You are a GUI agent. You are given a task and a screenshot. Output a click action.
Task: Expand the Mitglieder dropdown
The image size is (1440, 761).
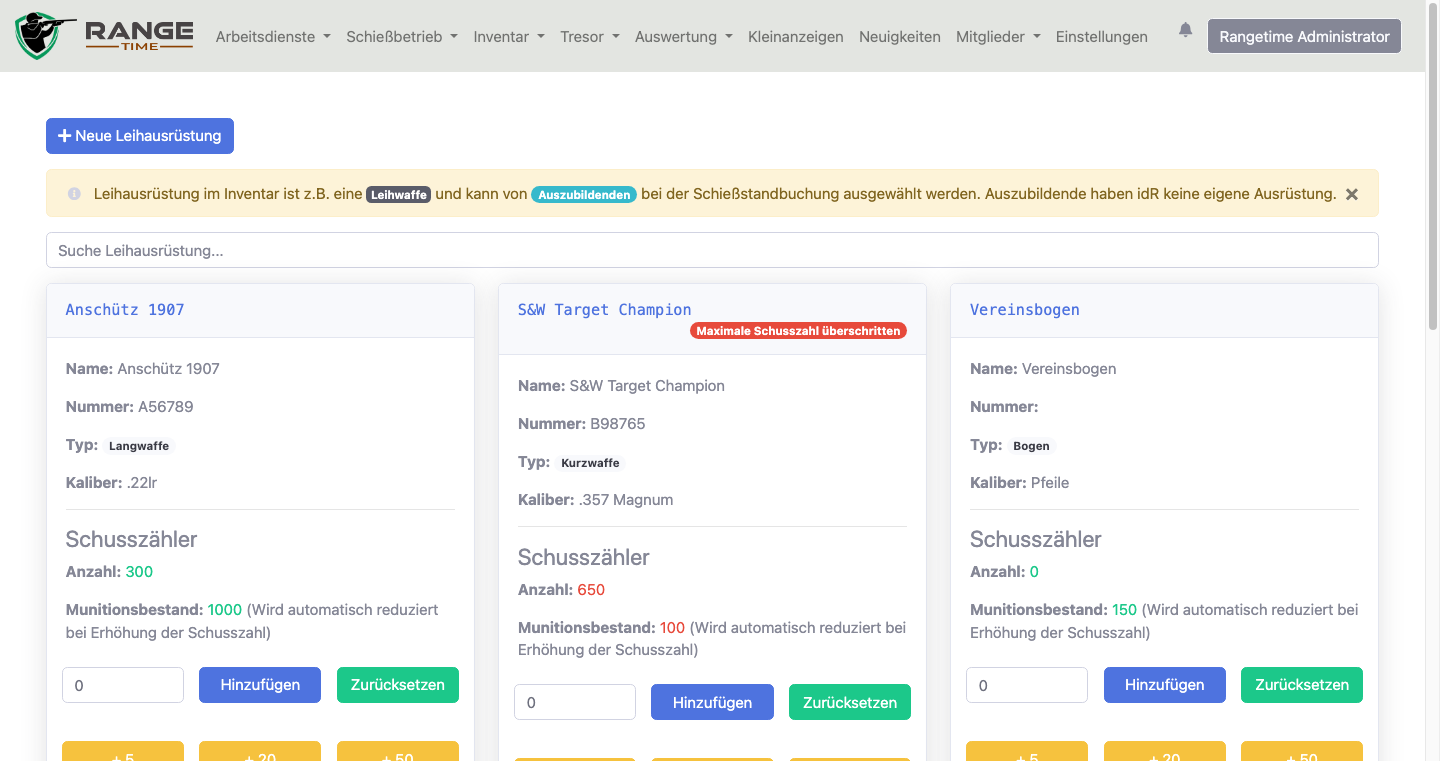pos(991,36)
